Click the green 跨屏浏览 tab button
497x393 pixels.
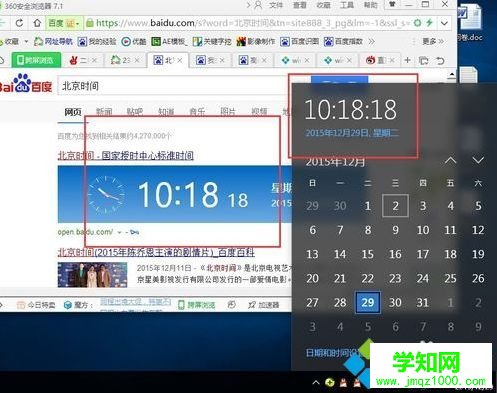[36, 60]
